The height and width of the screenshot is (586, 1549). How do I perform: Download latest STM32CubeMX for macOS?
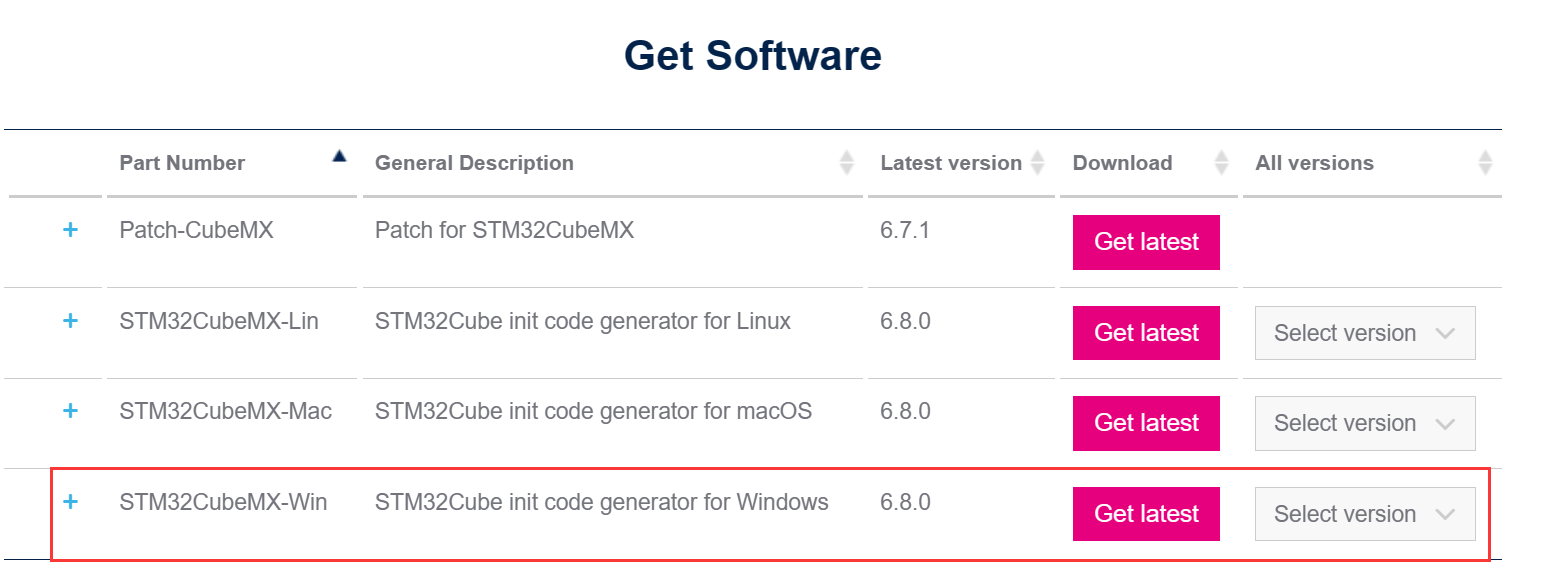(x=1145, y=422)
